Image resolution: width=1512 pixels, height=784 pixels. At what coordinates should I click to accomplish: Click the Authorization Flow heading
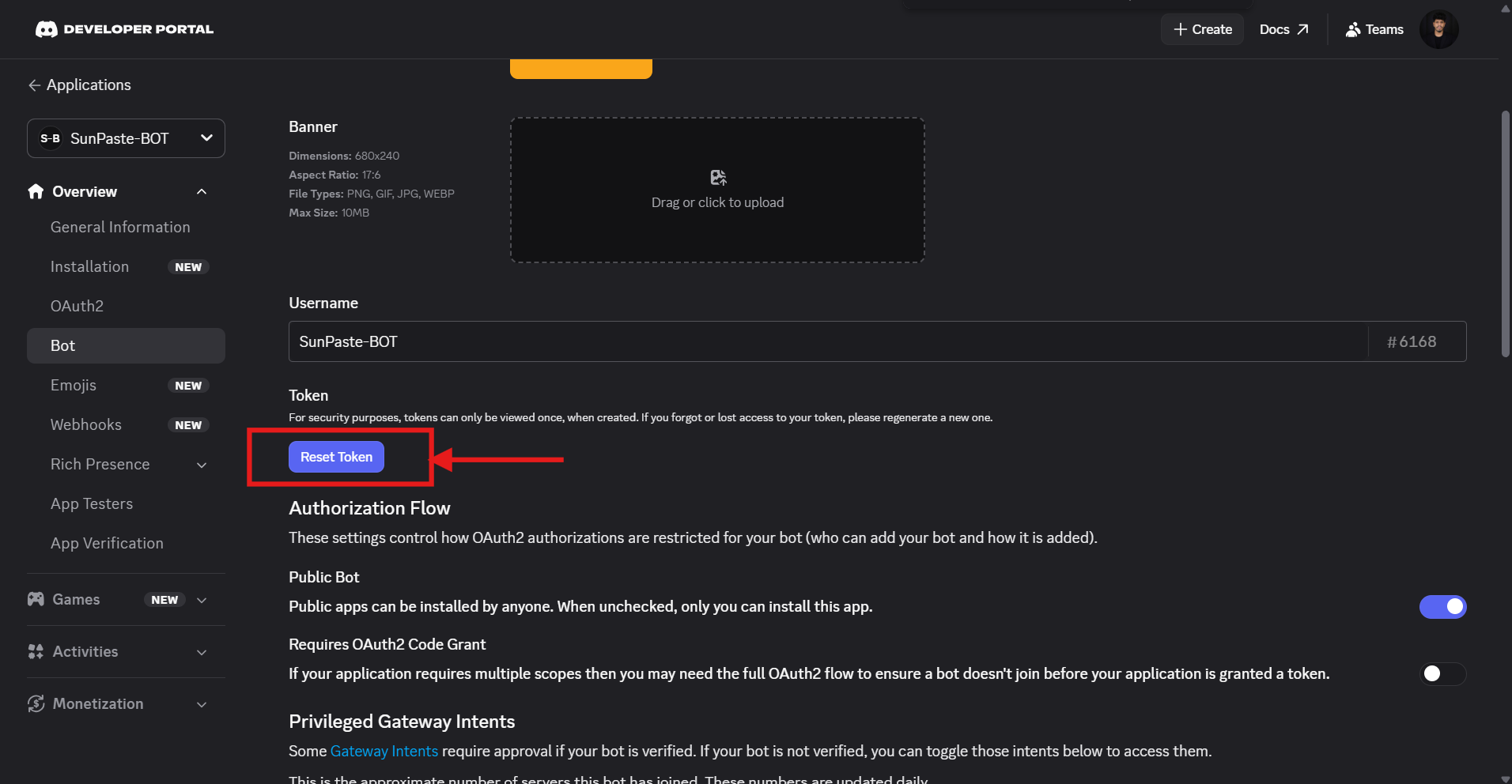[x=369, y=508]
